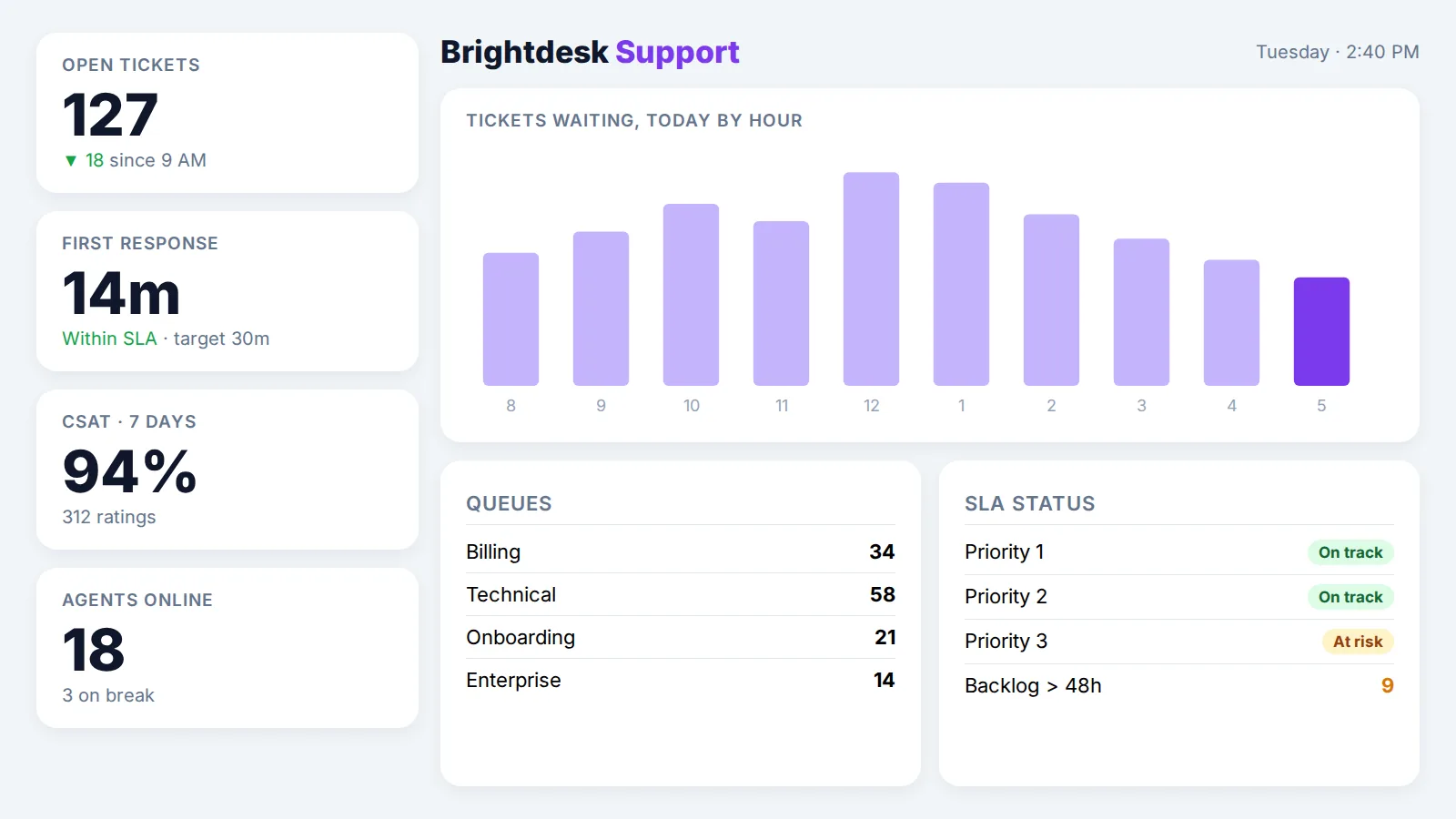1456x819 pixels.
Task: Click the orange backlog count 9
Action: 1387,685
